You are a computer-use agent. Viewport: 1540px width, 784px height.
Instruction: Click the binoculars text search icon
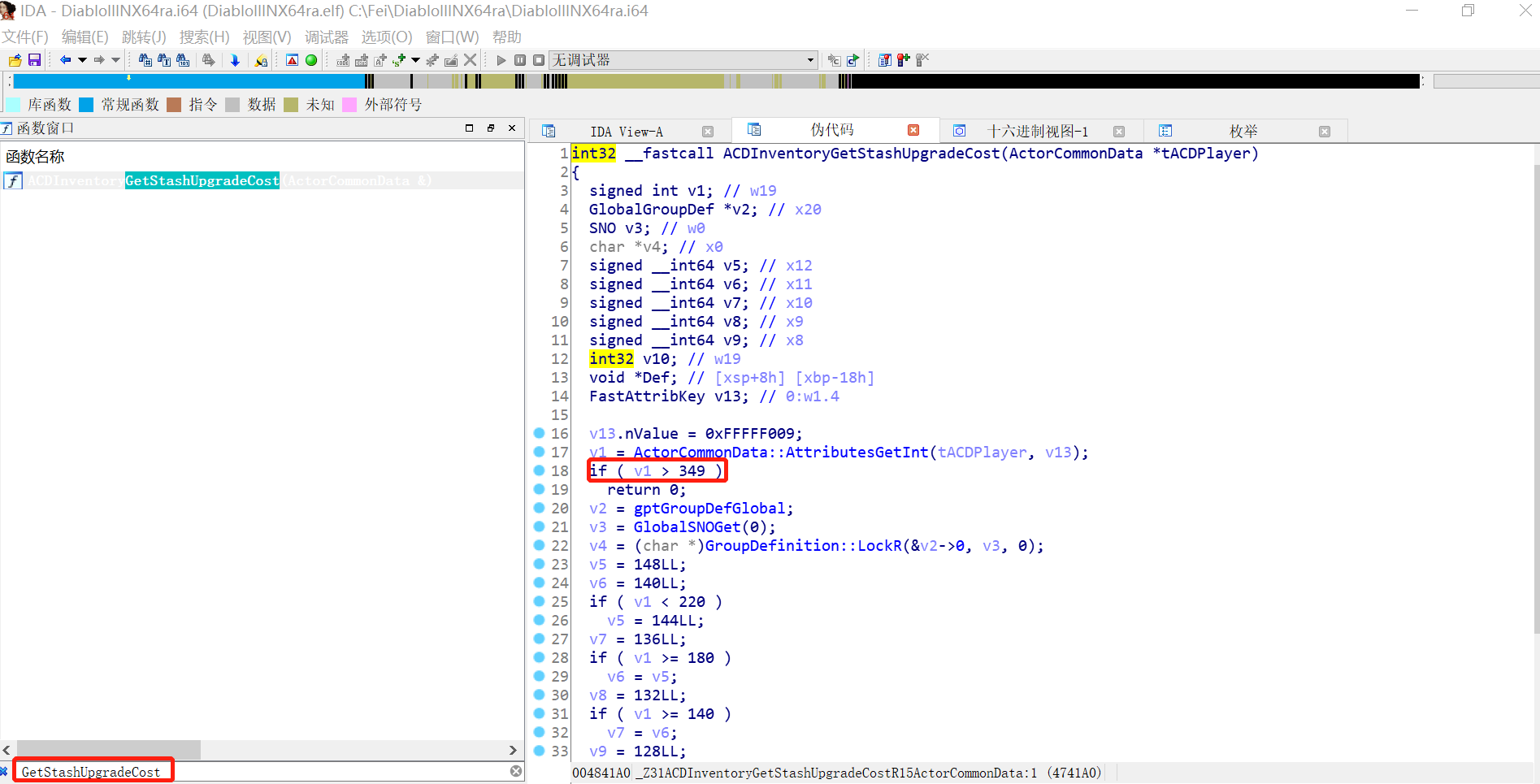tap(164, 60)
